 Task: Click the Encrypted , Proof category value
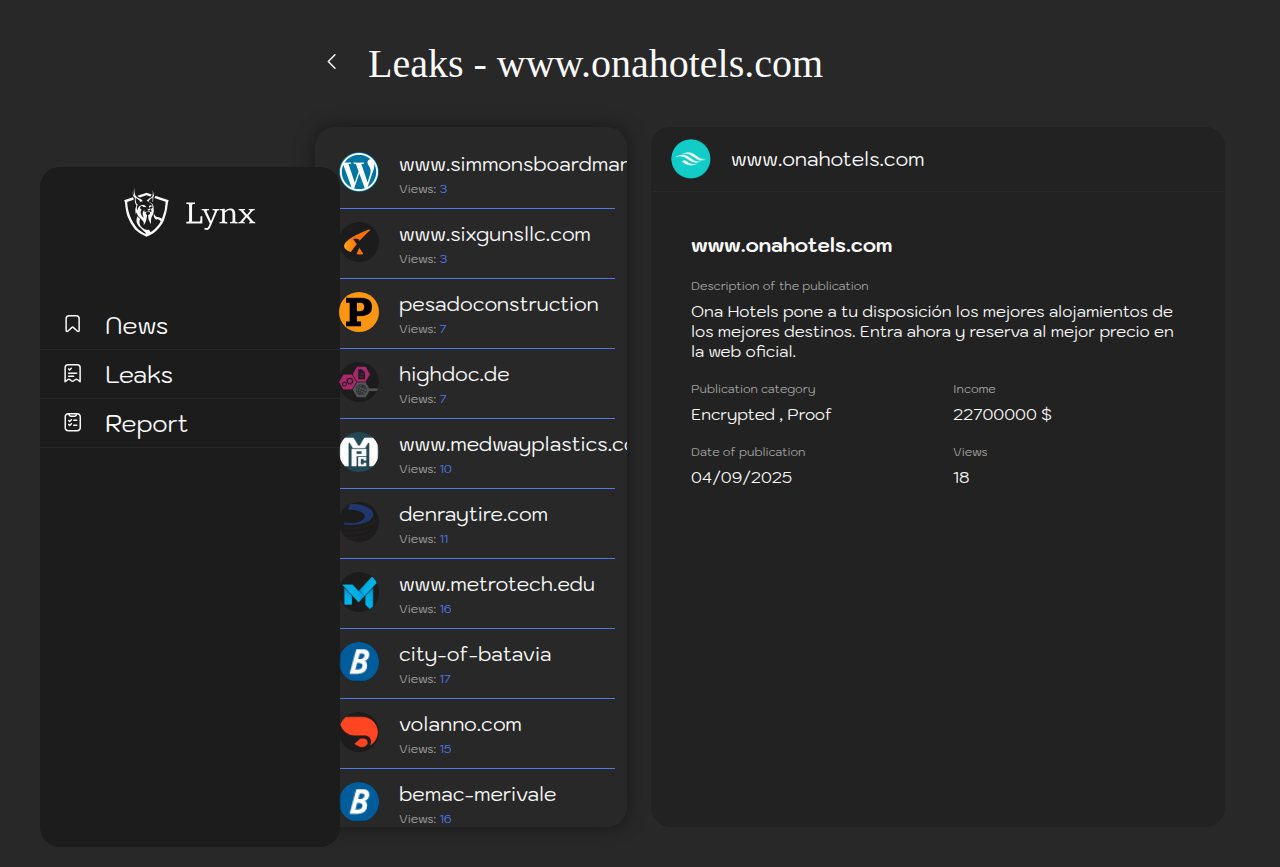tap(761, 414)
